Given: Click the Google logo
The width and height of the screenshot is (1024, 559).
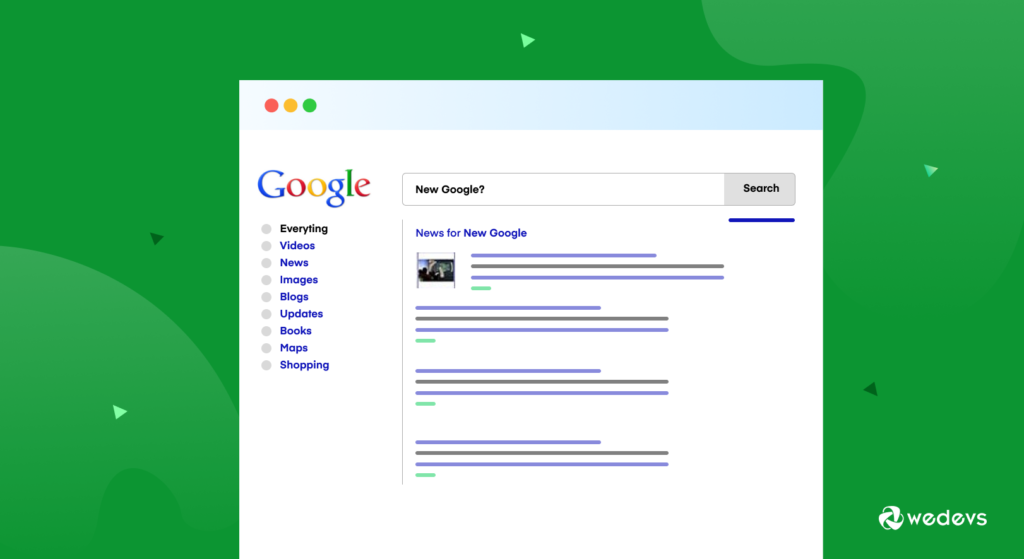Looking at the screenshot, I should pyautogui.click(x=314, y=187).
